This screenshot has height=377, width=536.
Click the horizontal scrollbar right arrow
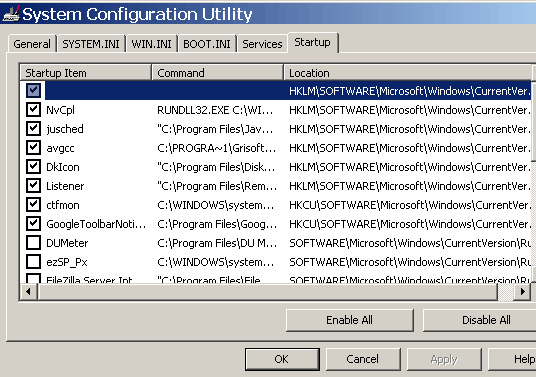[x=522, y=292]
